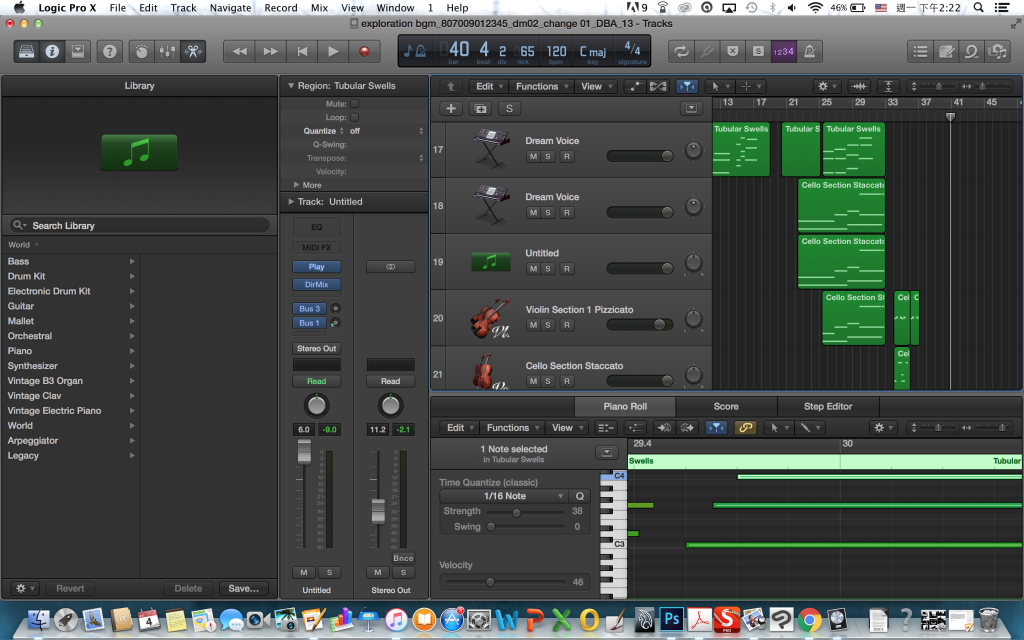Screen dimensions: 1024x640
Task: Open the Smart Controls dial button
Action: point(142,51)
